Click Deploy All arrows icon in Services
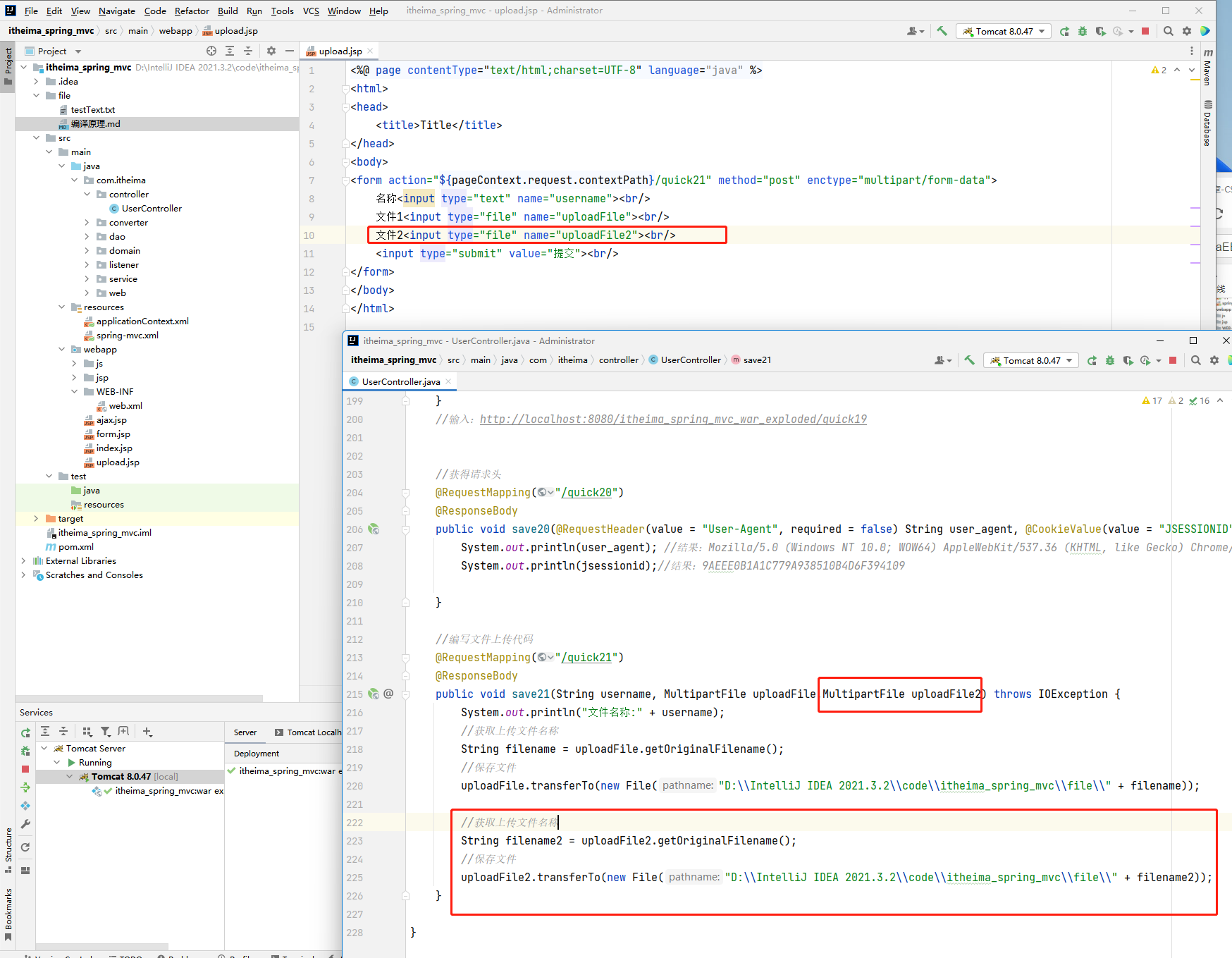The height and width of the screenshot is (958, 1232). pos(25,787)
